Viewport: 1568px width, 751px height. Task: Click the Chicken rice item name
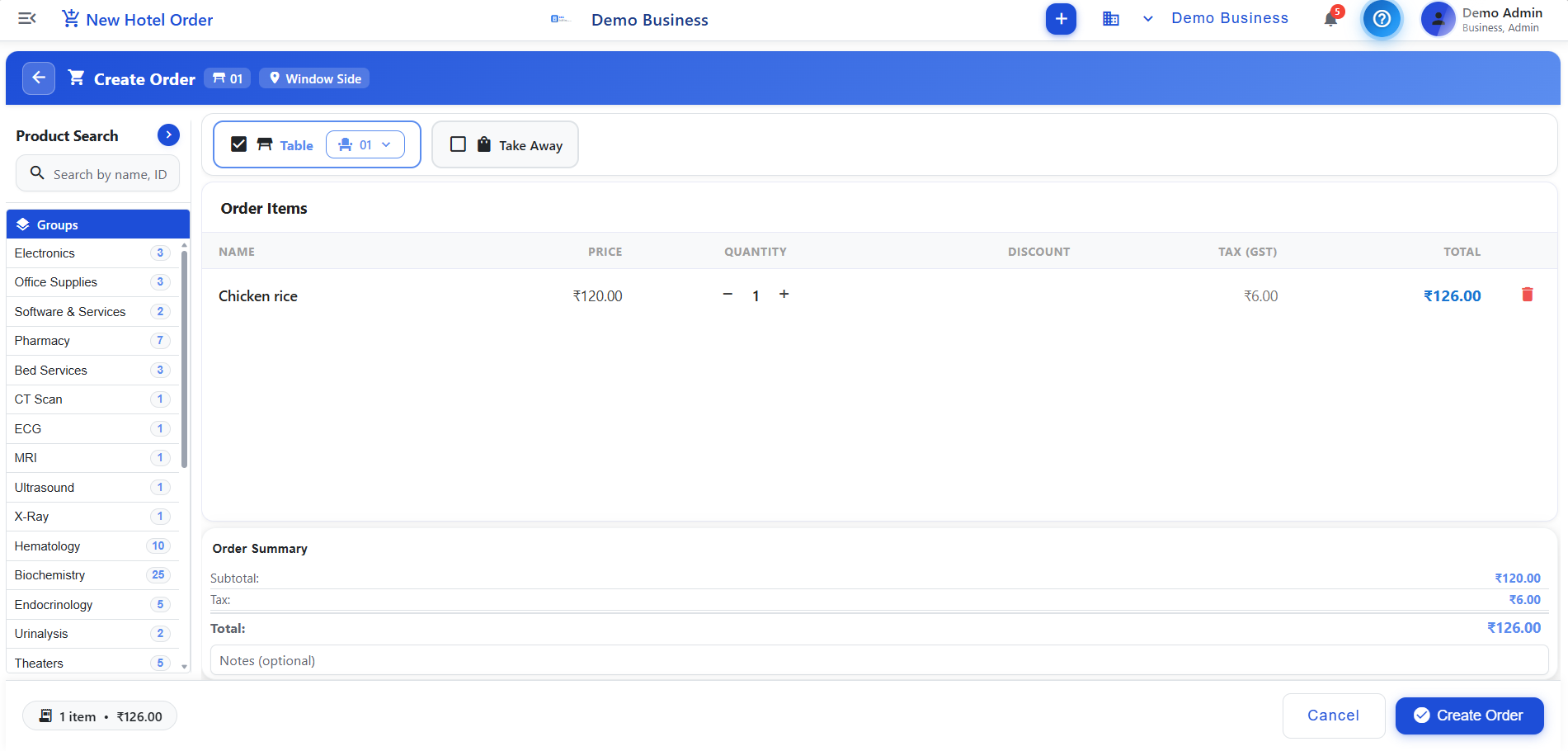(x=258, y=296)
